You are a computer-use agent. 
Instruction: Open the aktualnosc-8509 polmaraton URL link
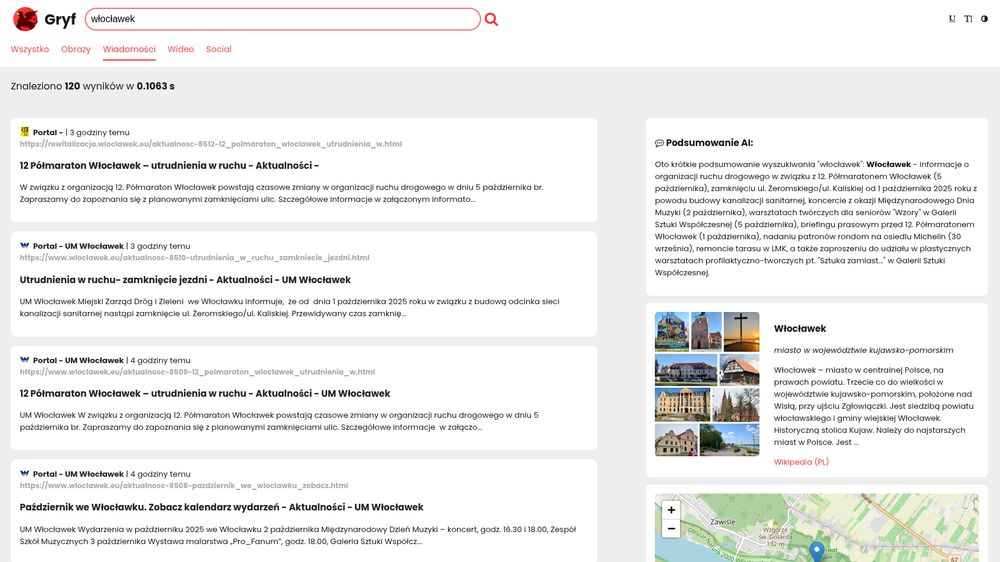coord(197,372)
